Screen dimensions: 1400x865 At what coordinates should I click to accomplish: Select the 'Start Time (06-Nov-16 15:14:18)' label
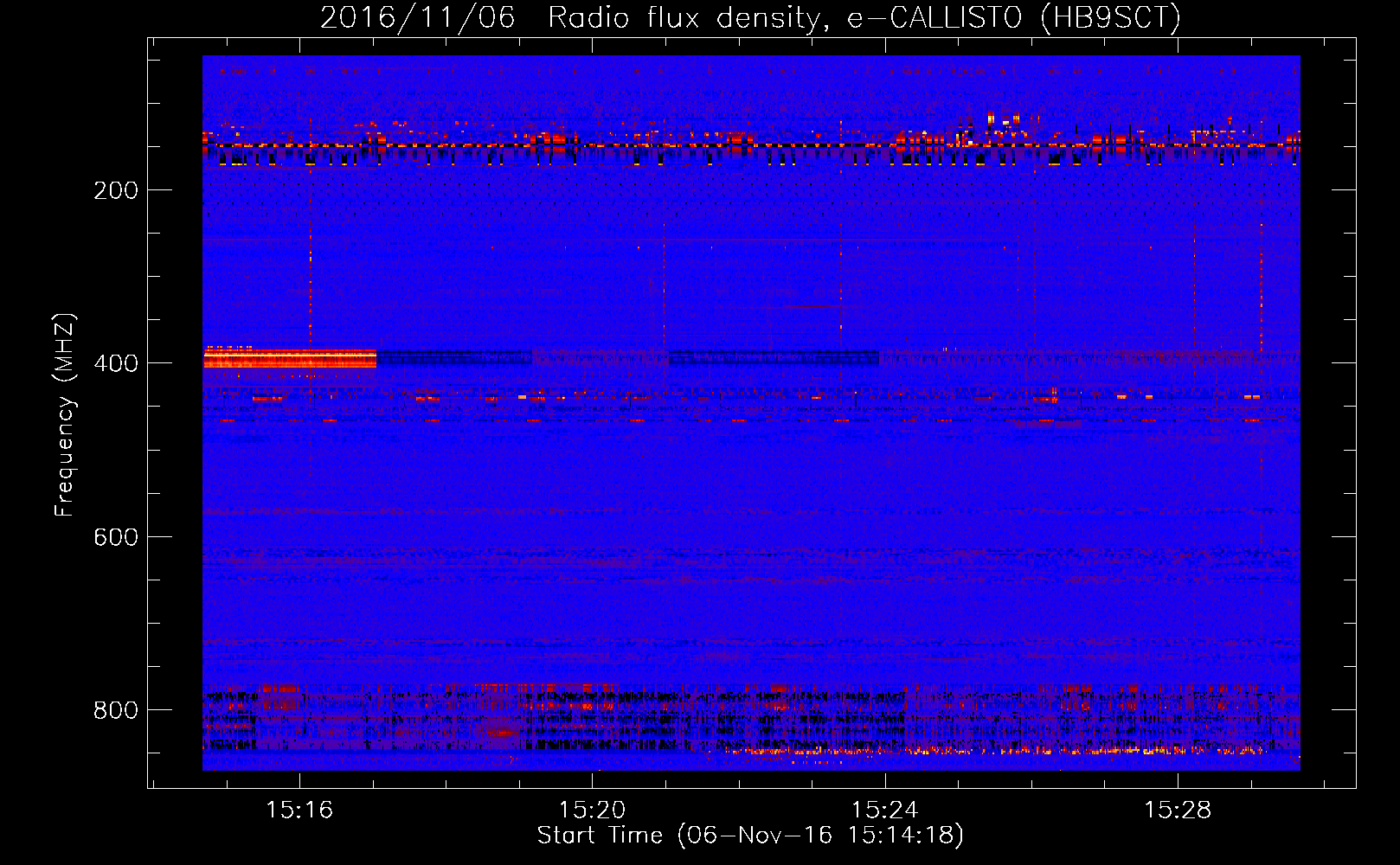(750, 836)
